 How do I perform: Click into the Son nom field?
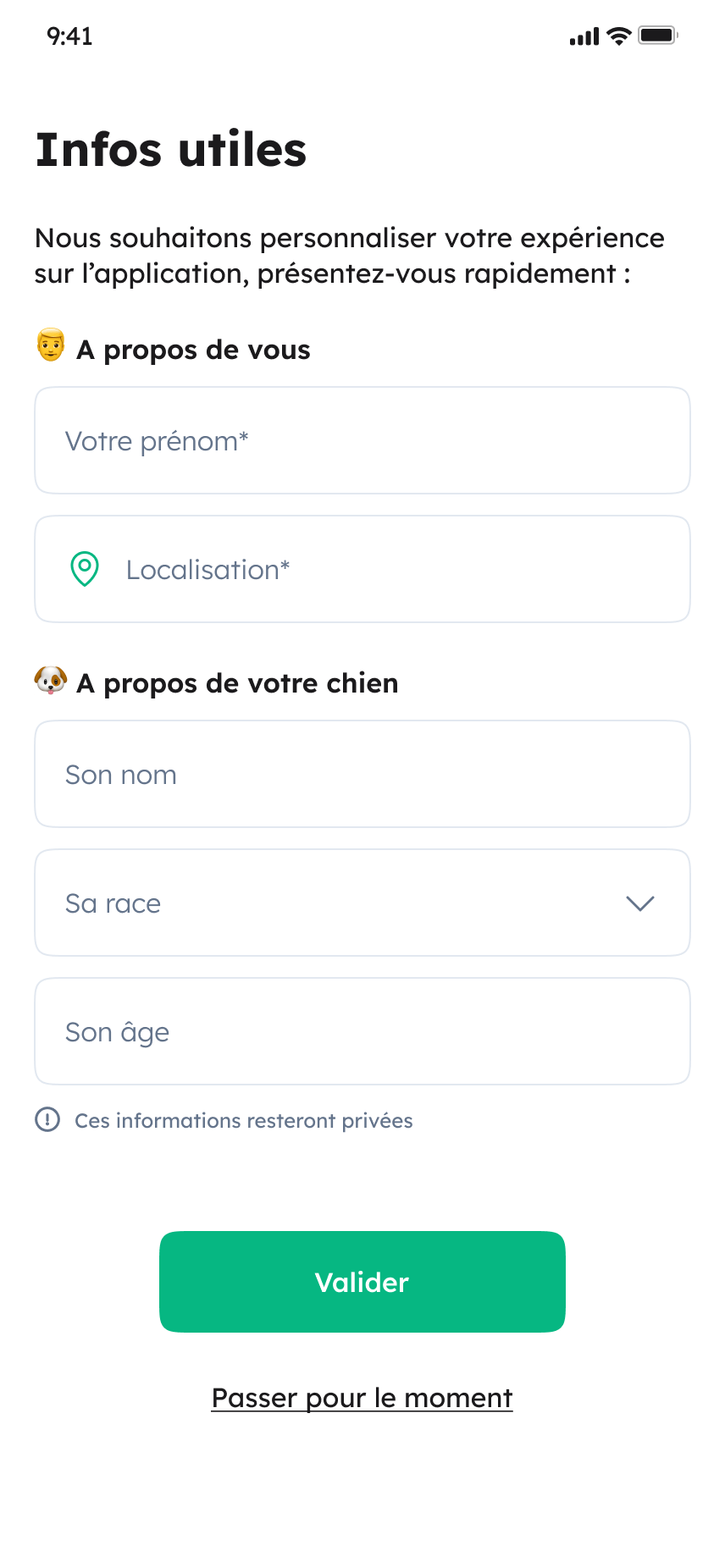362,774
